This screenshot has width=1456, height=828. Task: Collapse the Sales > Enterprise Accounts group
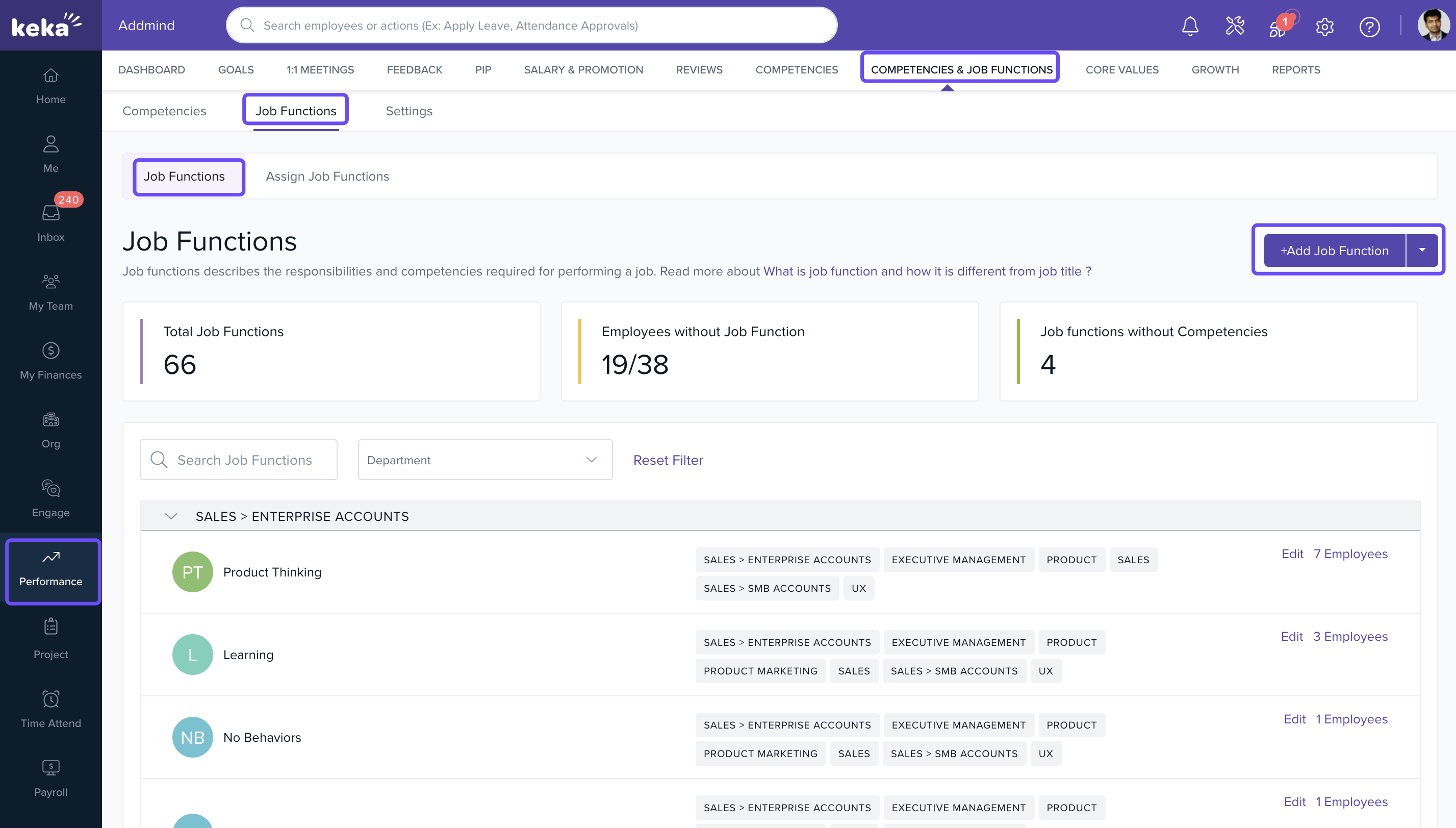click(171, 516)
